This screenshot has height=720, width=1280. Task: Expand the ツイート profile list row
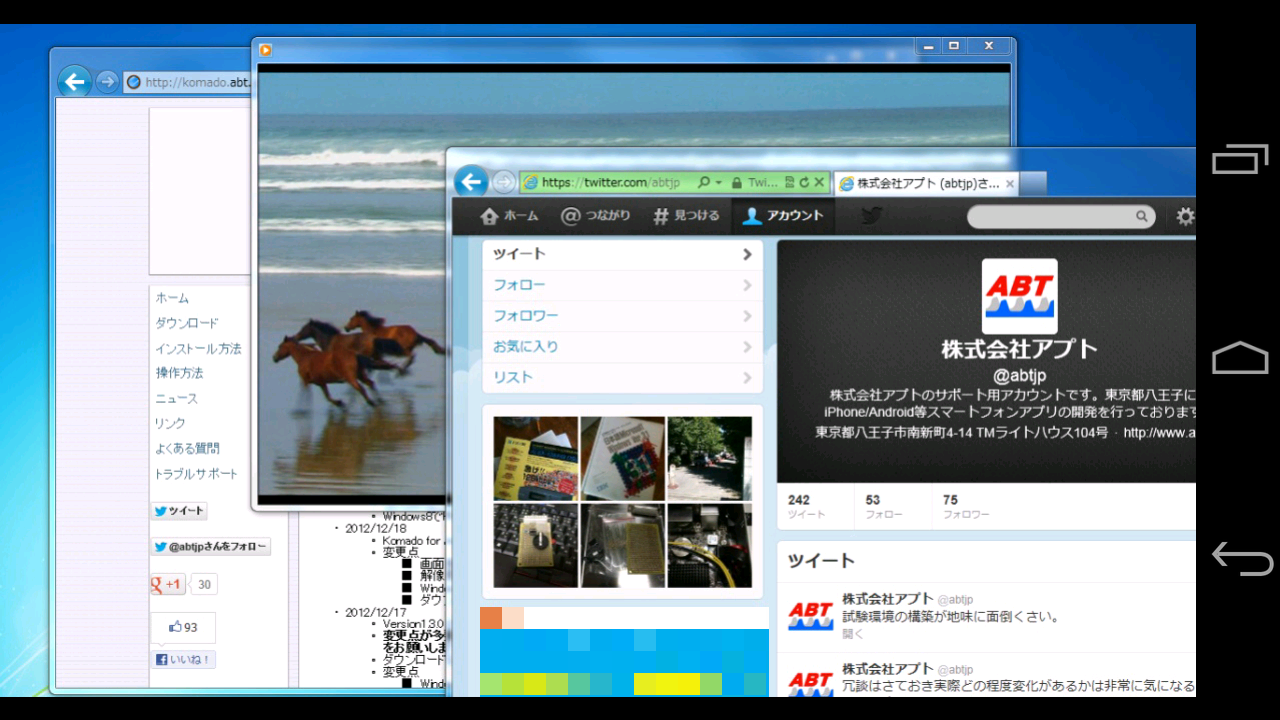click(x=622, y=254)
